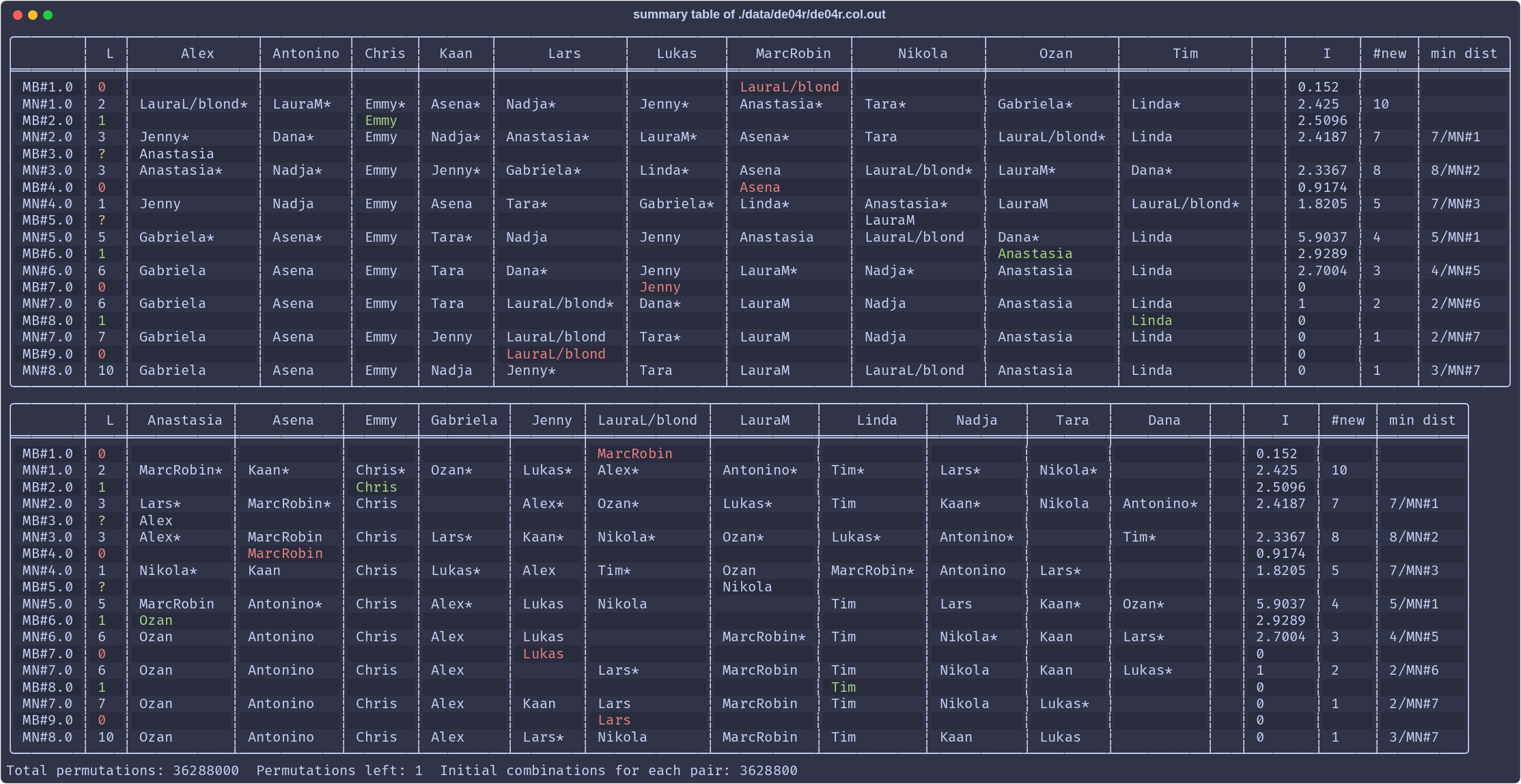Click 'Total permutations: 36288000' in status line

point(122,770)
